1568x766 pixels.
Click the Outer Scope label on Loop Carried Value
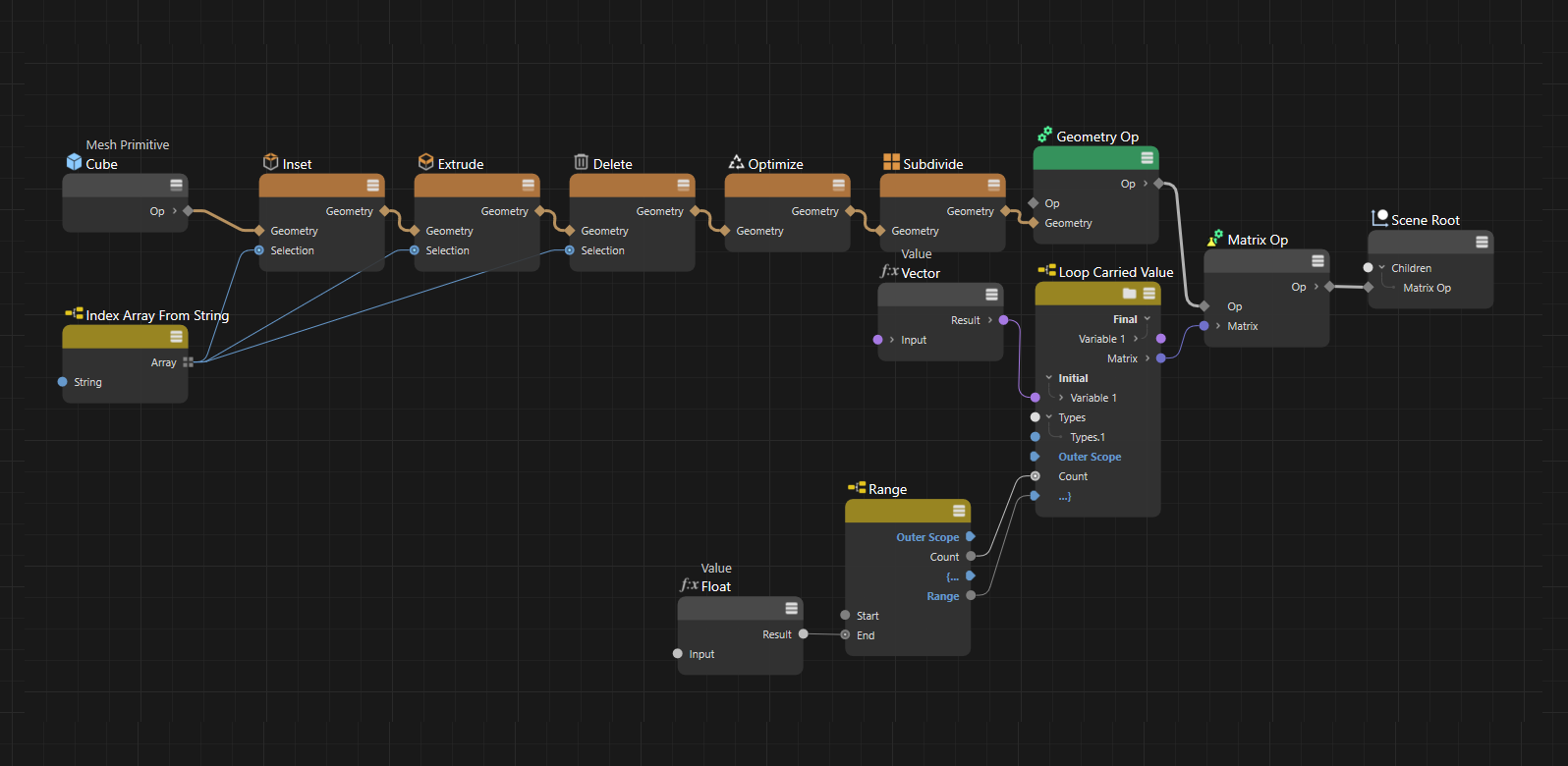coord(1090,457)
